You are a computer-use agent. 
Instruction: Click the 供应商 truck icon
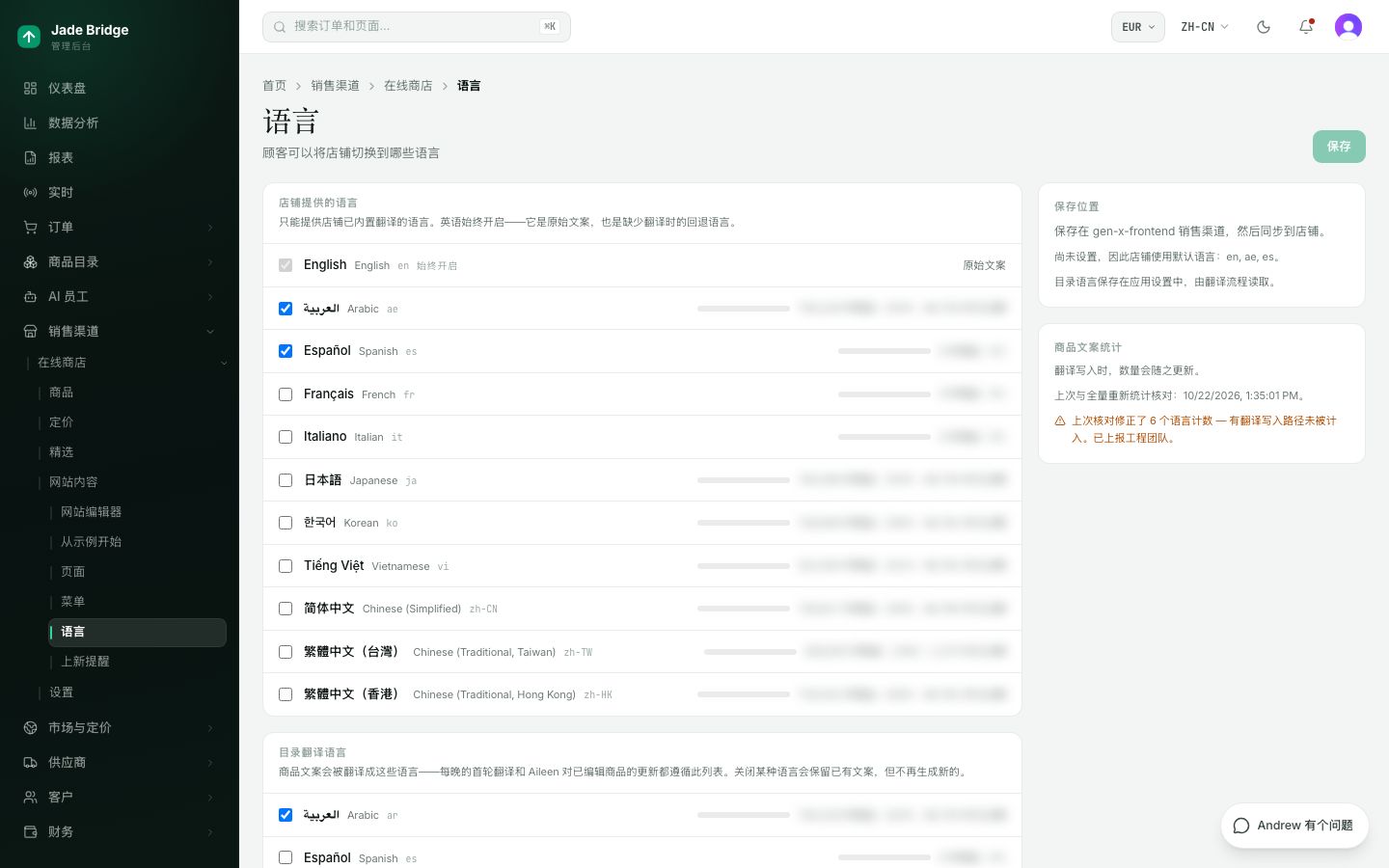coord(31,762)
